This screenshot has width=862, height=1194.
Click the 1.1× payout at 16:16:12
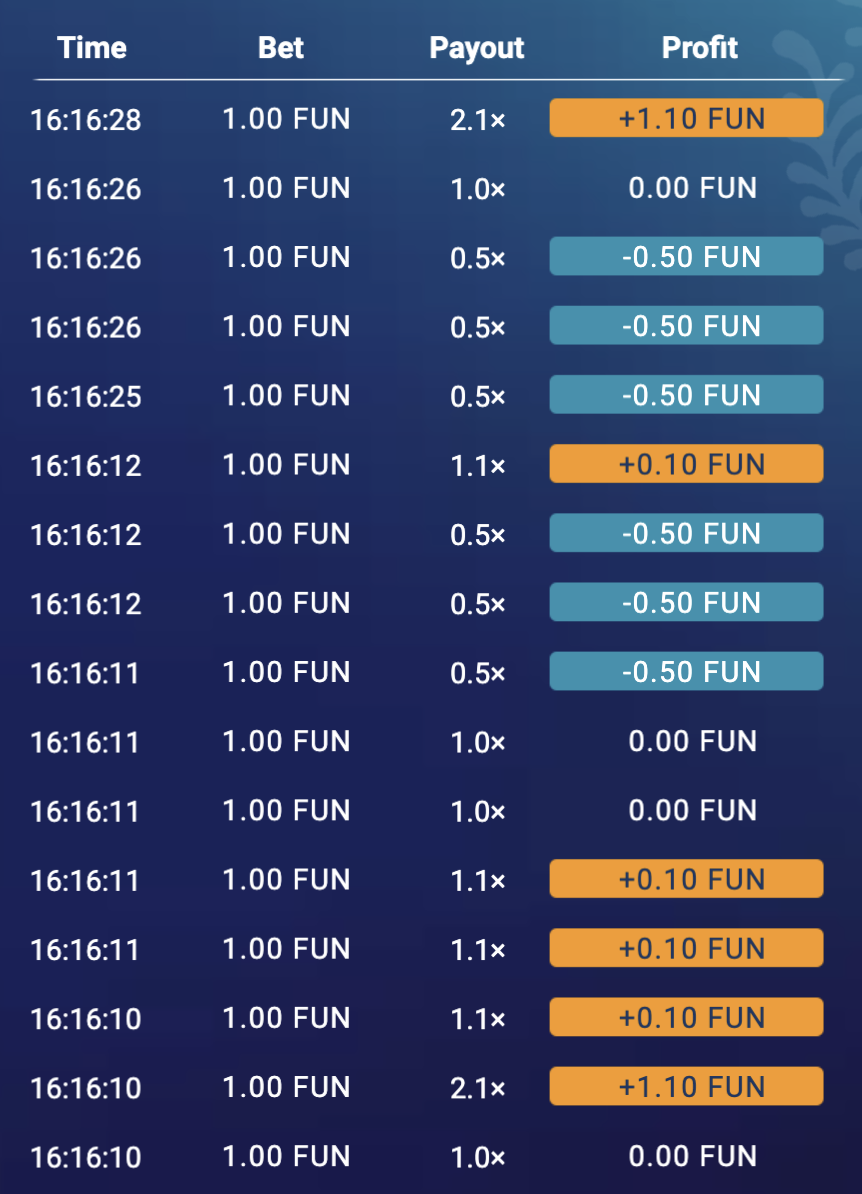point(477,465)
